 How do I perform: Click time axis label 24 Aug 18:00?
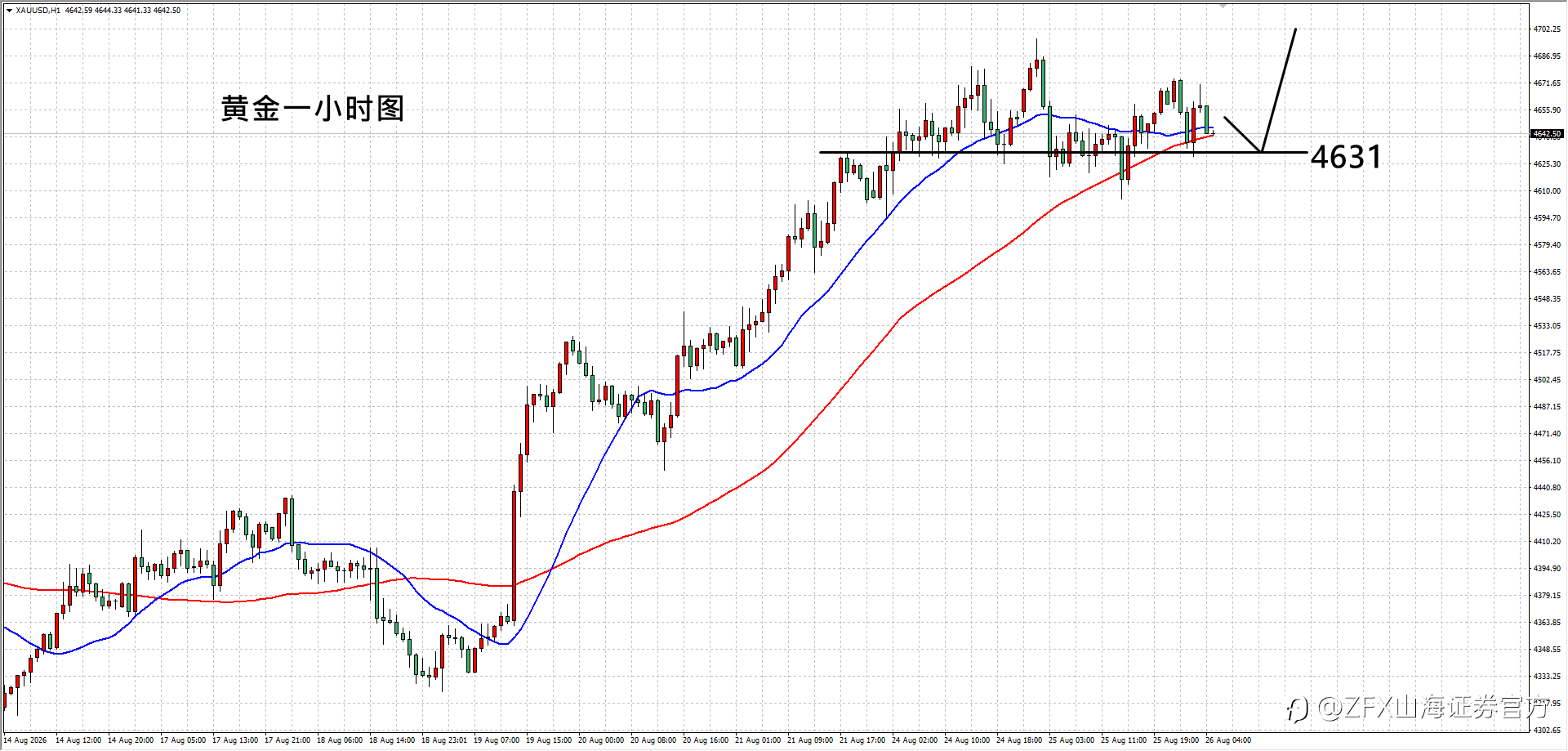(x=1019, y=741)
